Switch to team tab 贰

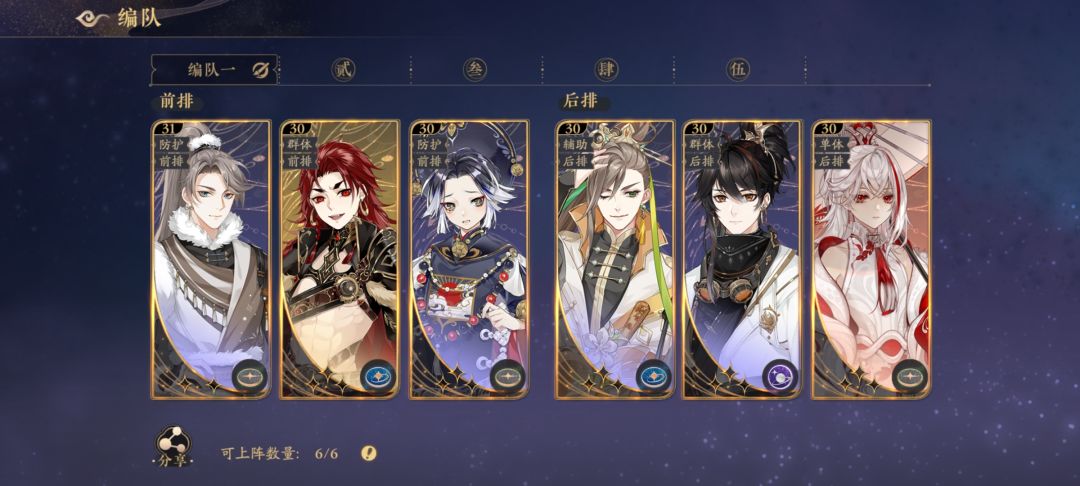[343, 70]
